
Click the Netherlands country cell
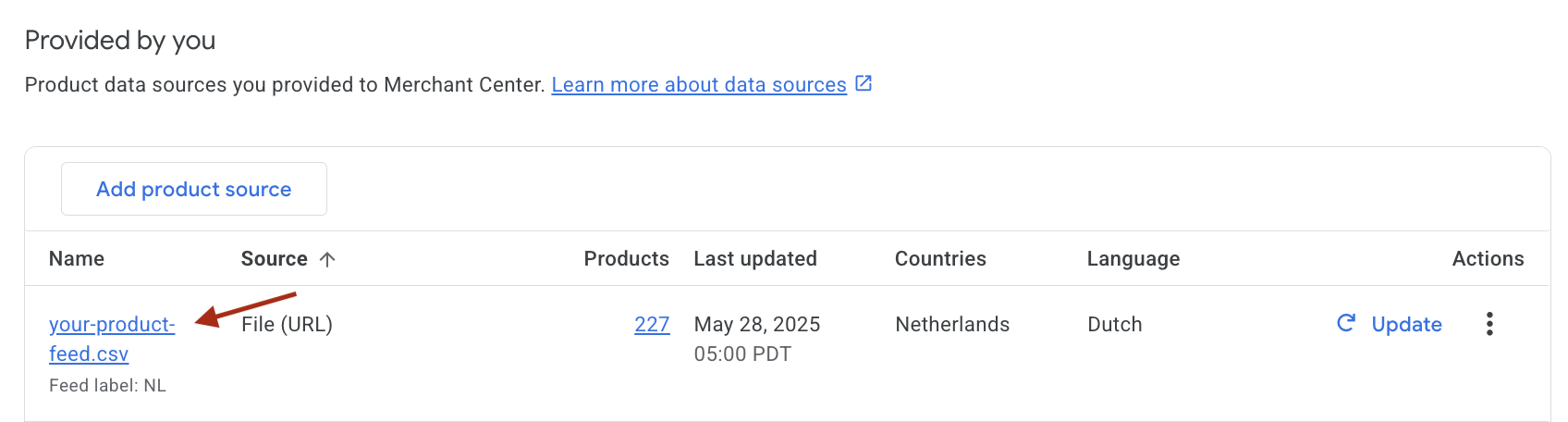[952, 325]
